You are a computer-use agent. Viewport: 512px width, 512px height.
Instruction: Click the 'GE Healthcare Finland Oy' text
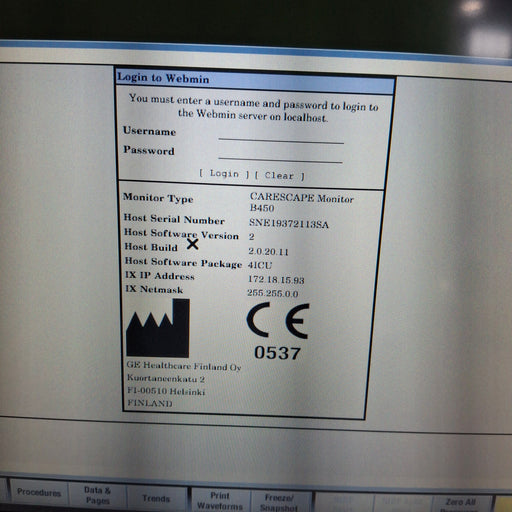(184, 366)
